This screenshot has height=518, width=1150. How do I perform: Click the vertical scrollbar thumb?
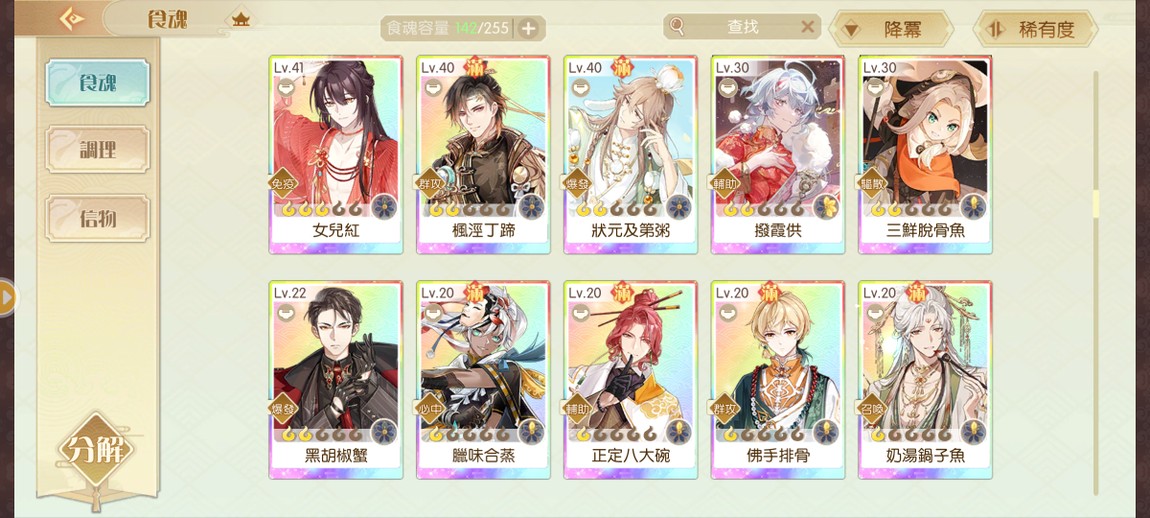1096,203
